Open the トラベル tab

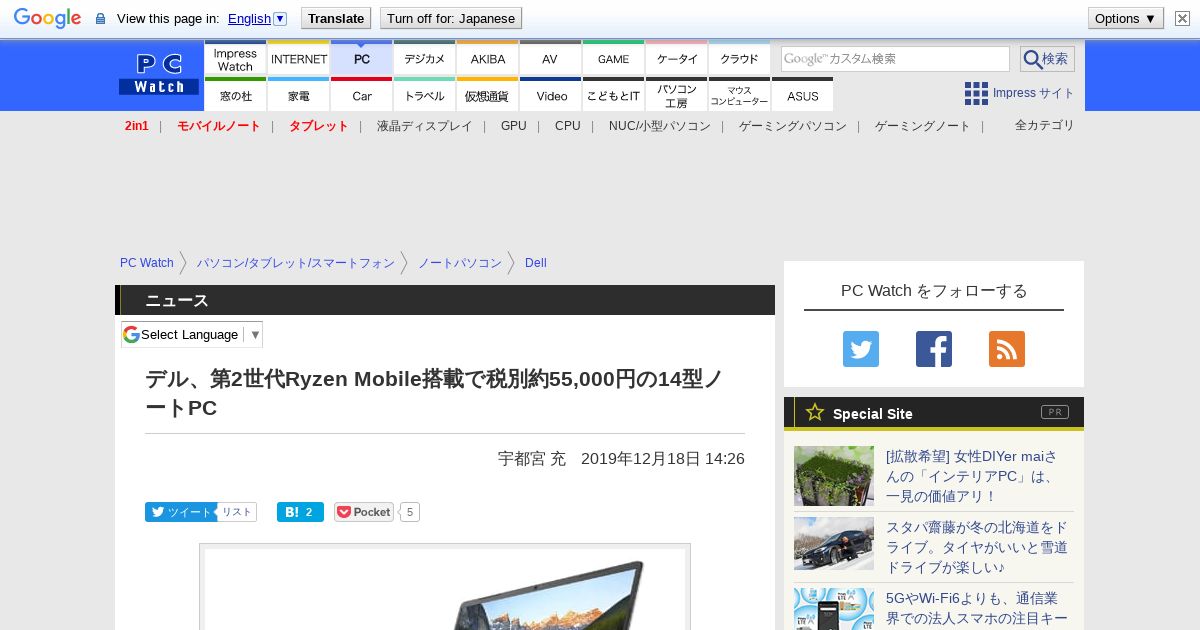tap(425, 95)
